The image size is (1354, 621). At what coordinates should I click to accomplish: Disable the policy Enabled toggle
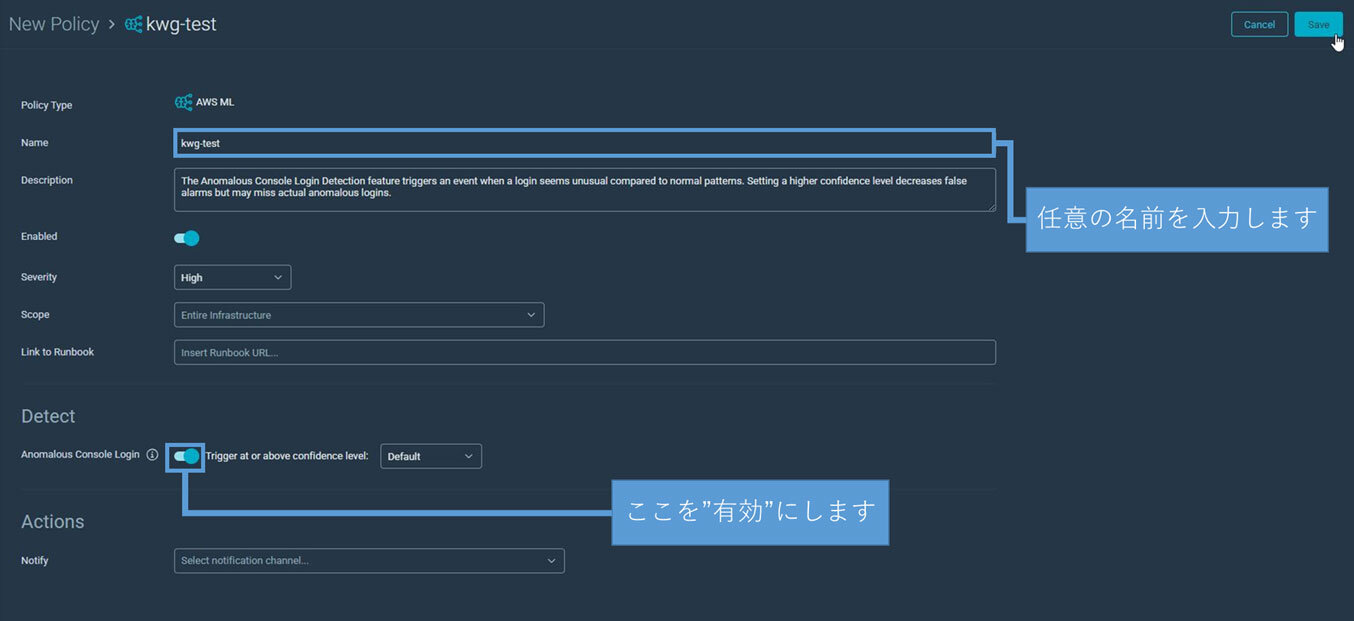pos(187,238)
